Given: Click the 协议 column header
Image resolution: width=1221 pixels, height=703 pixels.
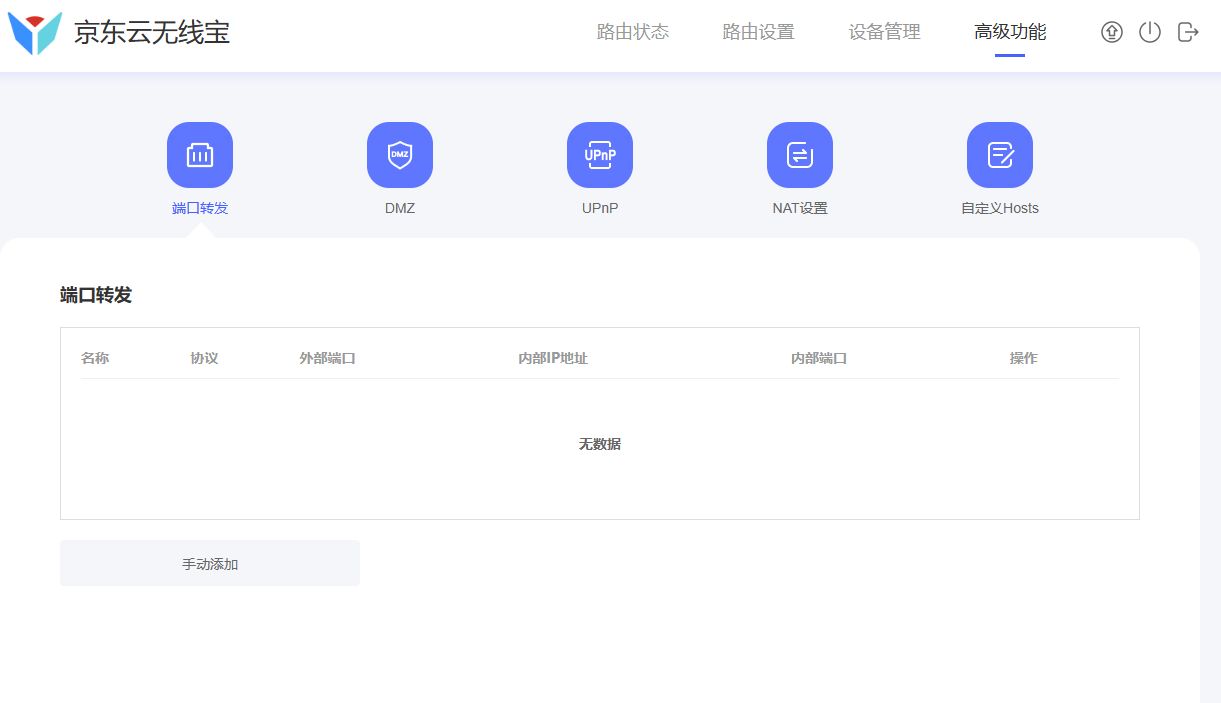Looking at the screenshot, I should pyautogui.click(x=204, y=358).
